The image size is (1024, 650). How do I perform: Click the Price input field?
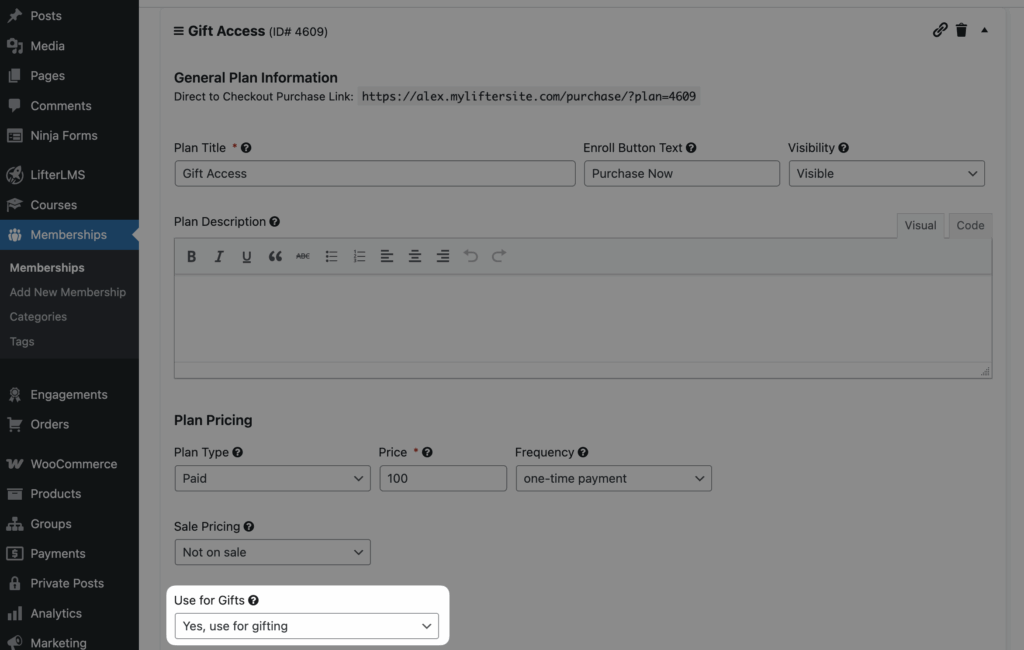(443, 479)
